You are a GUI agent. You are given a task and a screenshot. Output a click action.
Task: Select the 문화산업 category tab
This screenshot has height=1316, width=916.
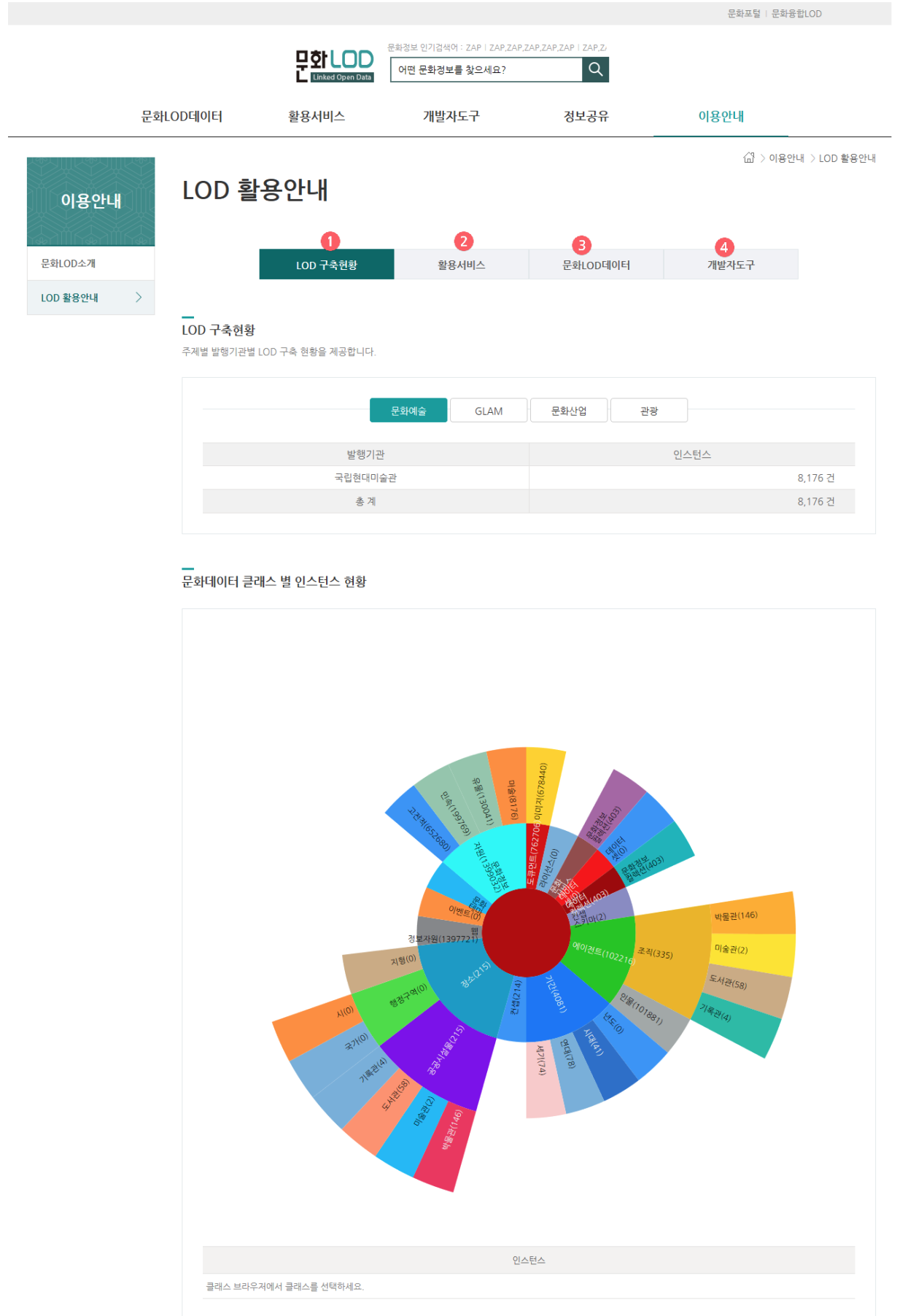[569, 411]
